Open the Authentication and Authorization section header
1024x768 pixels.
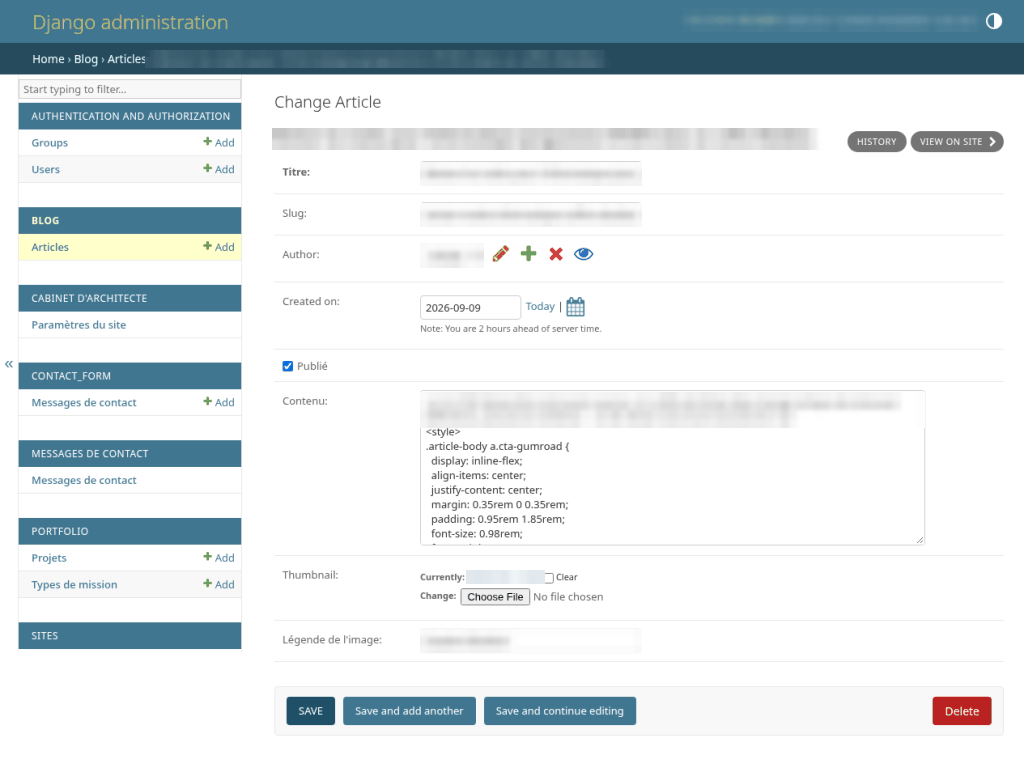coord(131,116)
